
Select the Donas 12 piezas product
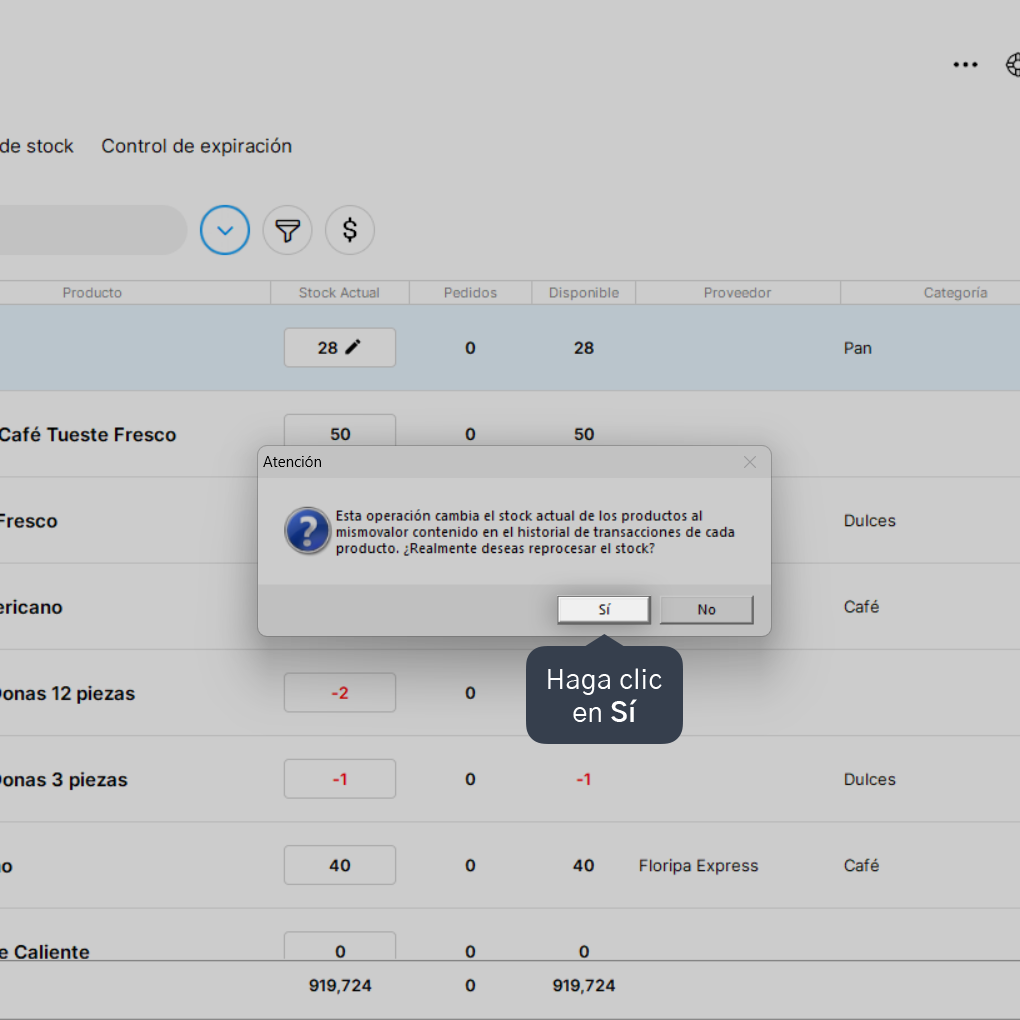tap(67, 693)
